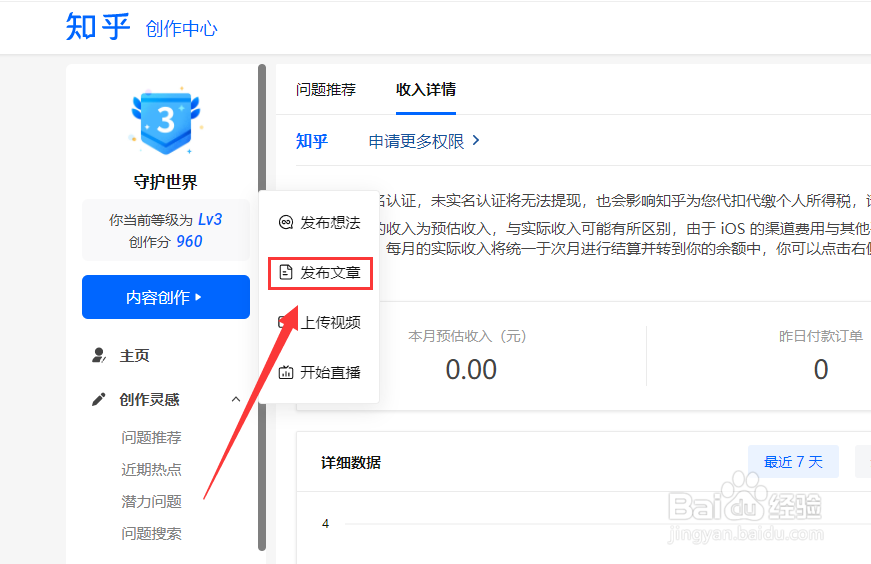Image resolution: width=871 pixels, height=564 pixels.
Task: Click Lv3 level text
Action: tap(210, 219)
